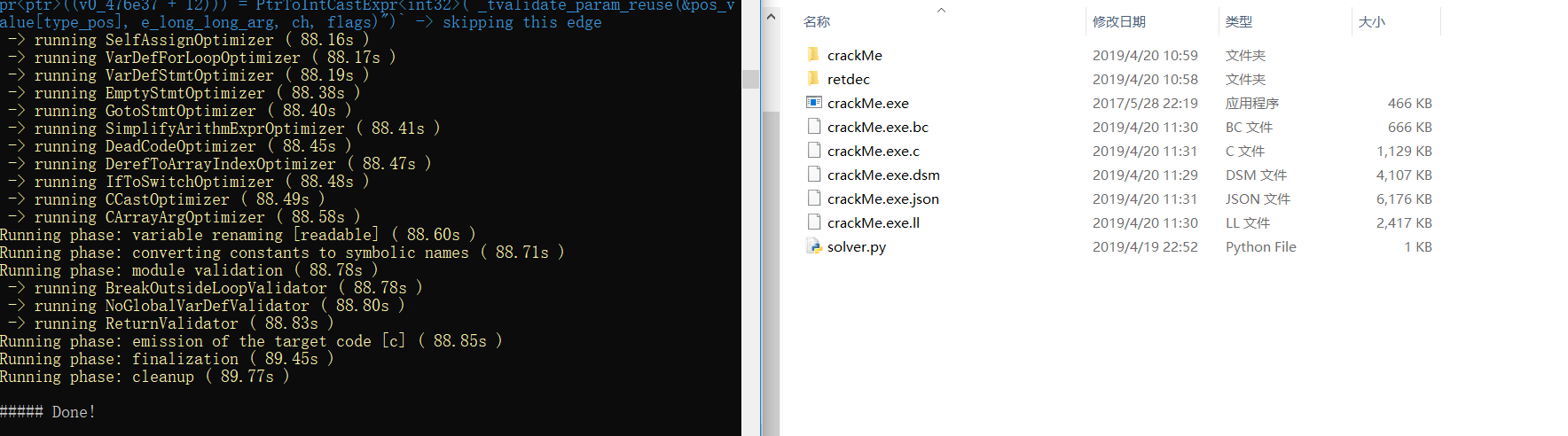Click the 6,176 KB size cell
The height and width of the screenshot is (436, 1568).
pyautogui.click(x=1404, y=199)
